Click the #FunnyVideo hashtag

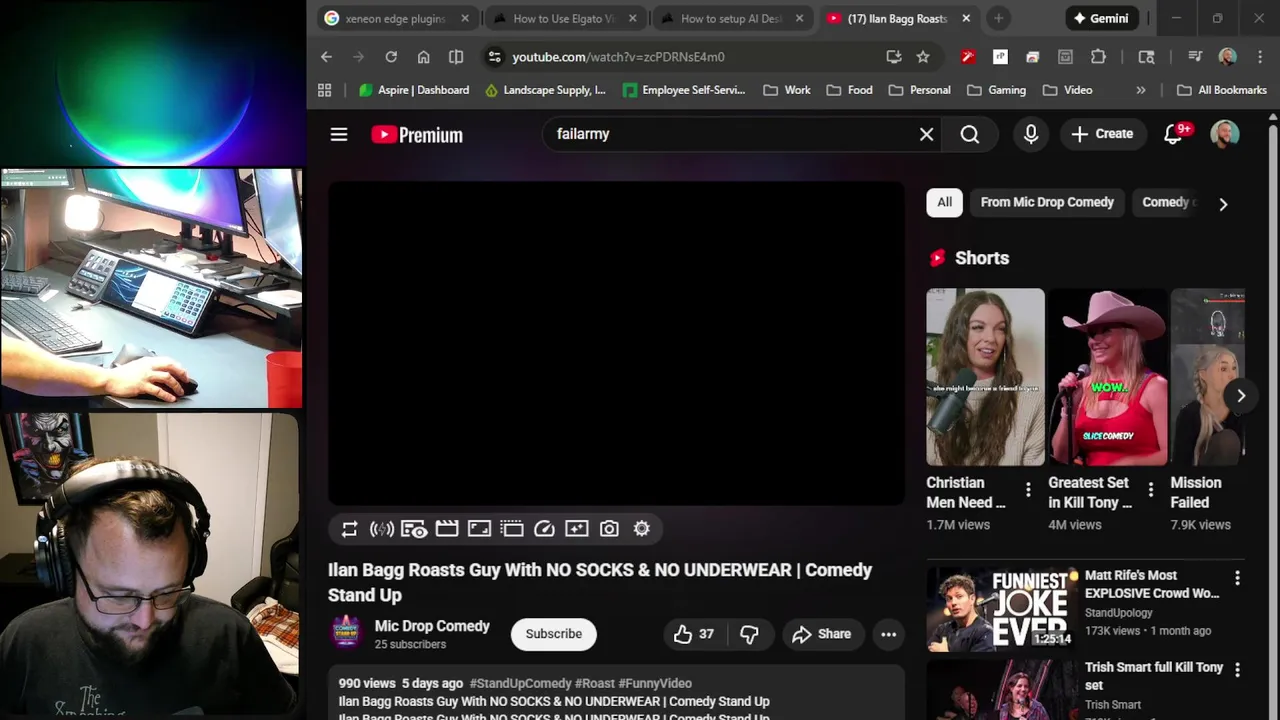click(655, 683)
